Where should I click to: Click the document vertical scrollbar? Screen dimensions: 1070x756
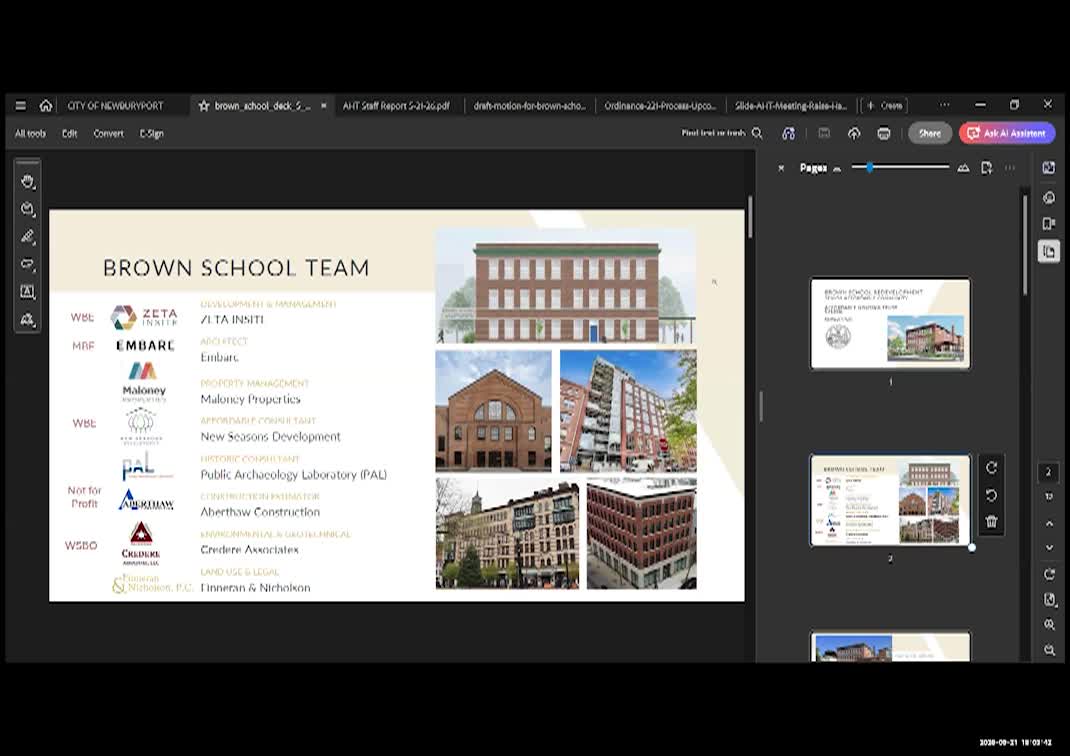click(x=750, y=217)
